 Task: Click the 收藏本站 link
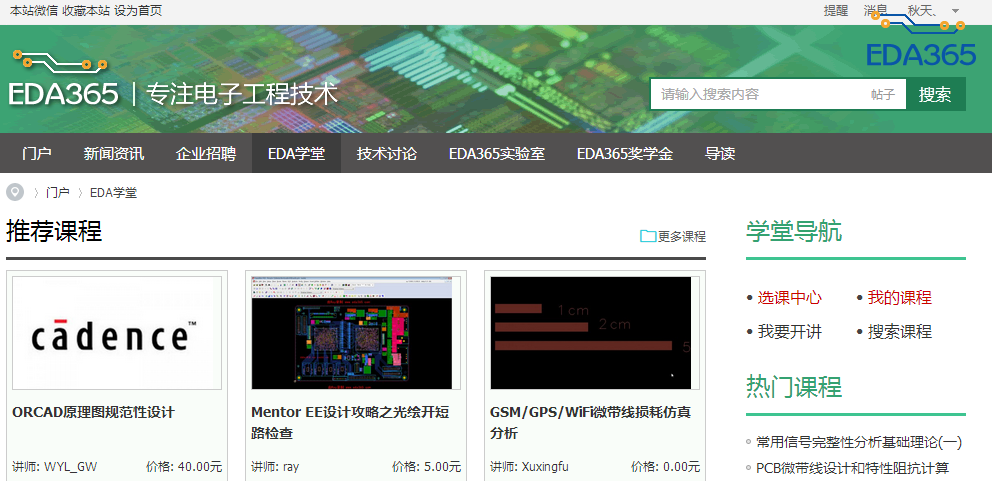tap(85, 11)
